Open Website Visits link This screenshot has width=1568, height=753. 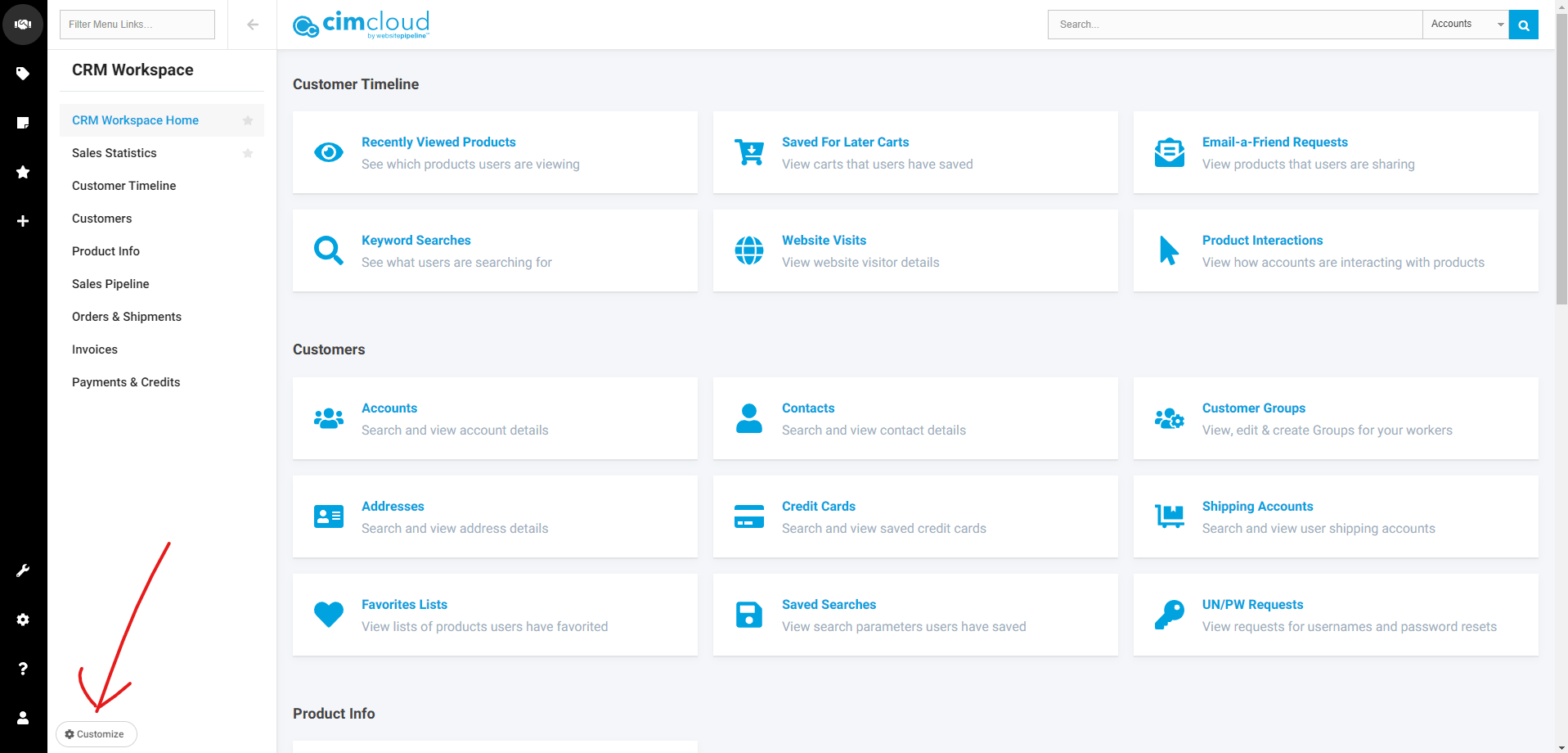click(x=824, y=241)
